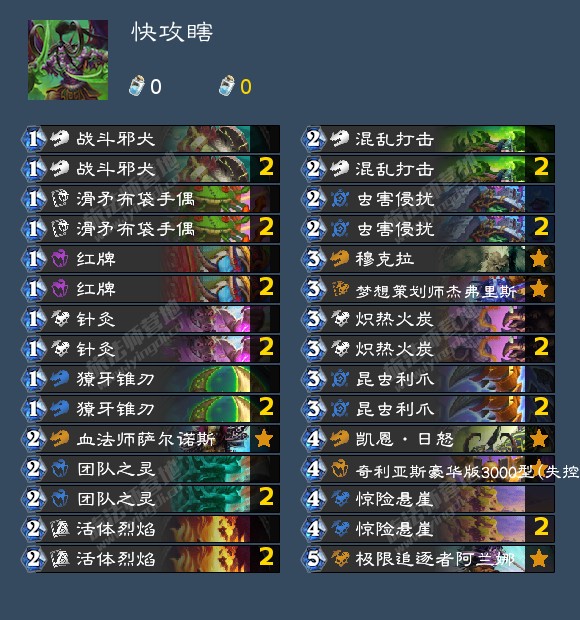The image size is (580, 620).
Task: Click the white arcane dust jar icon
Action: 136,86
